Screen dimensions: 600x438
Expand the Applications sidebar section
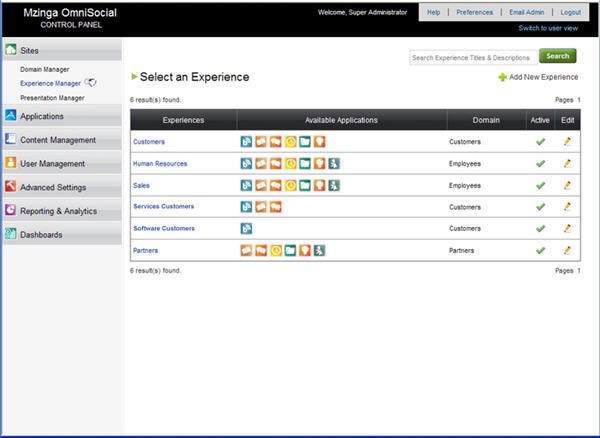coord(62,116)
